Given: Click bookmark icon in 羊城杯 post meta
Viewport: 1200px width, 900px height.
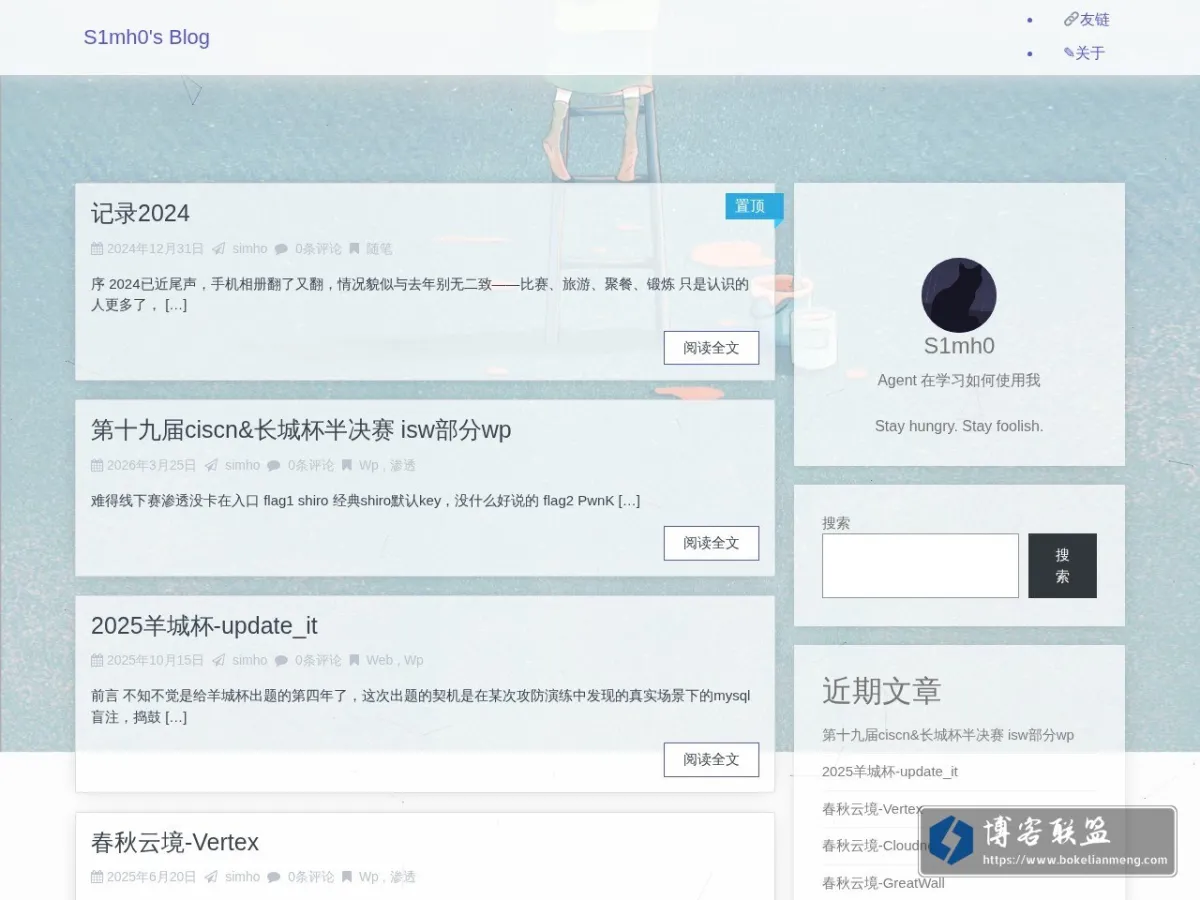Looking at the screenshot, I should 354,660.
